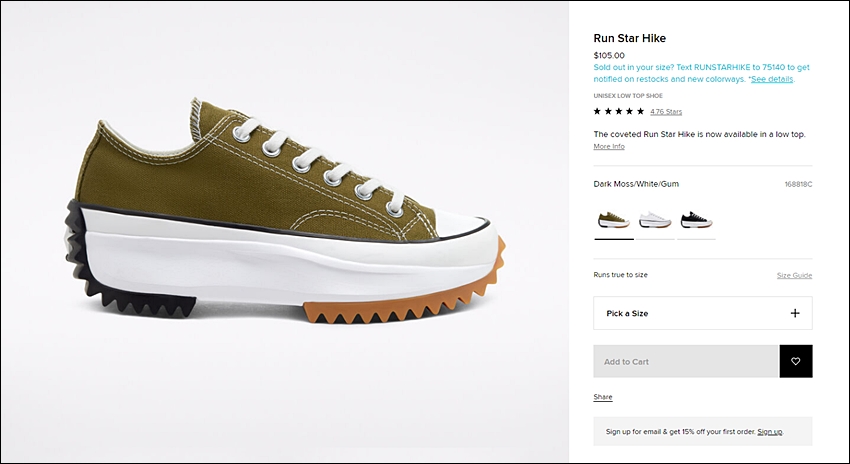Click the plus icon in Pick a Size

[x=795, y=313]
